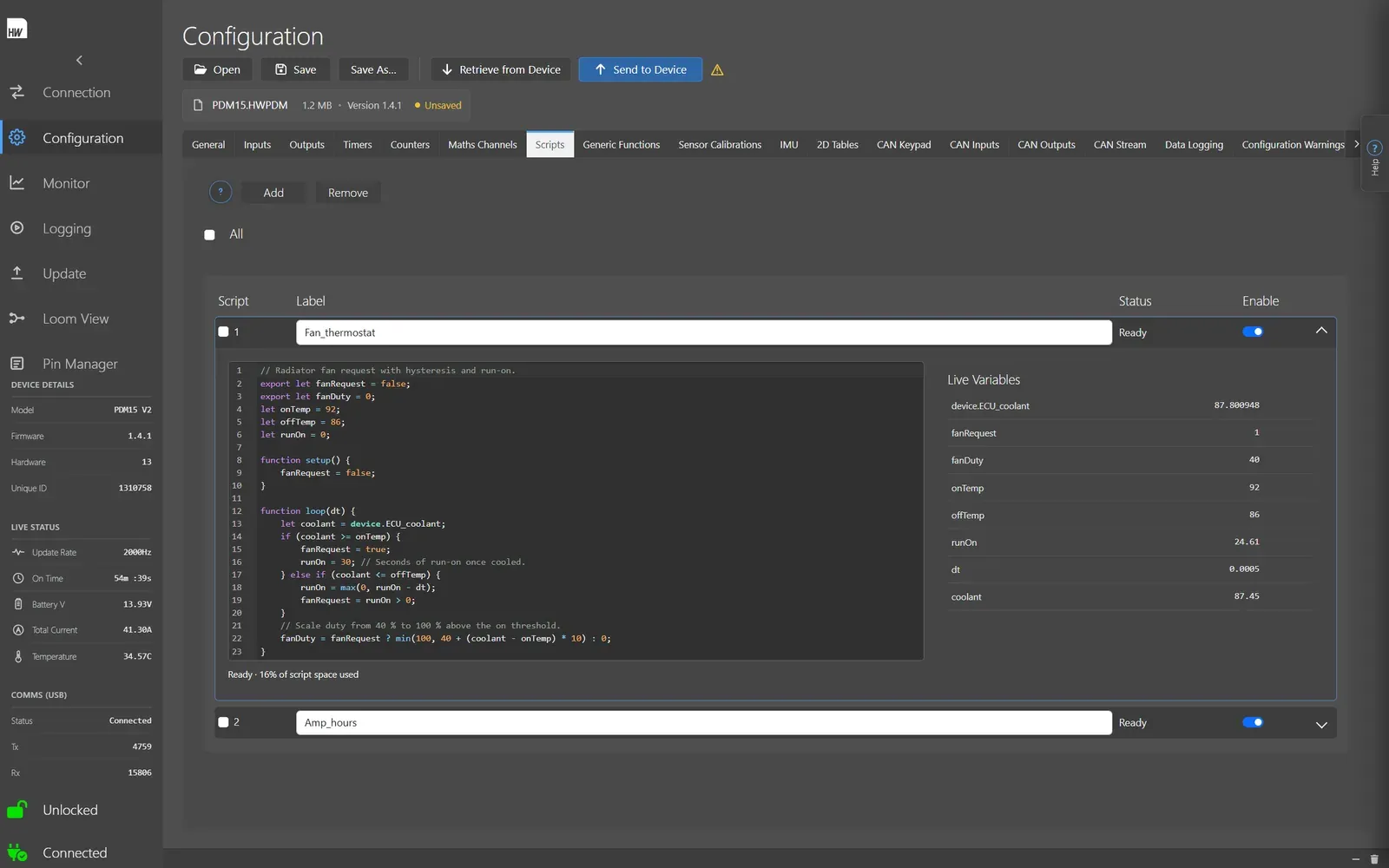The width and height of the screenshot is (1389, 868).
Task: Click the Unsaved status indicator
Action: coord(438,106)
